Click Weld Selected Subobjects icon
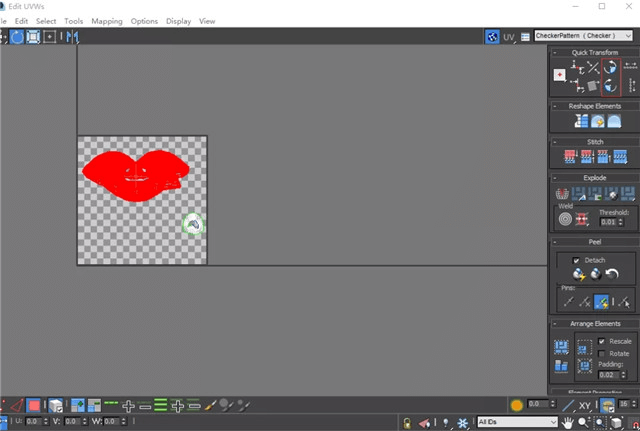This screenshot has width=640, height=431. tap(582, 219)
